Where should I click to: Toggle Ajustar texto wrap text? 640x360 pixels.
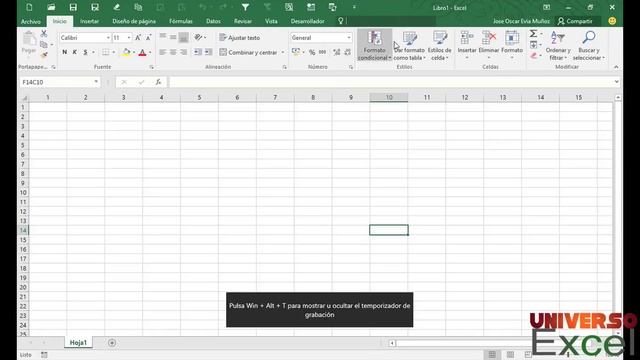tap(240, 38)
